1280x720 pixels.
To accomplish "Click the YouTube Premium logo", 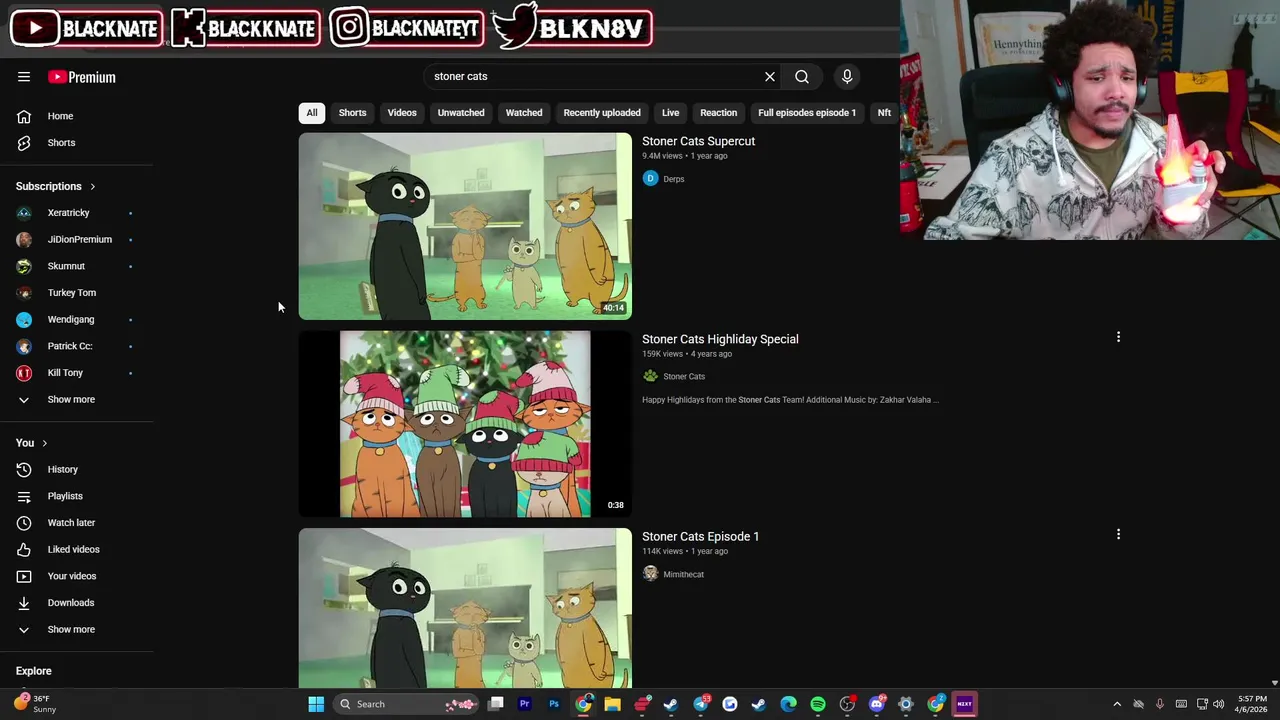I will 82,77.
